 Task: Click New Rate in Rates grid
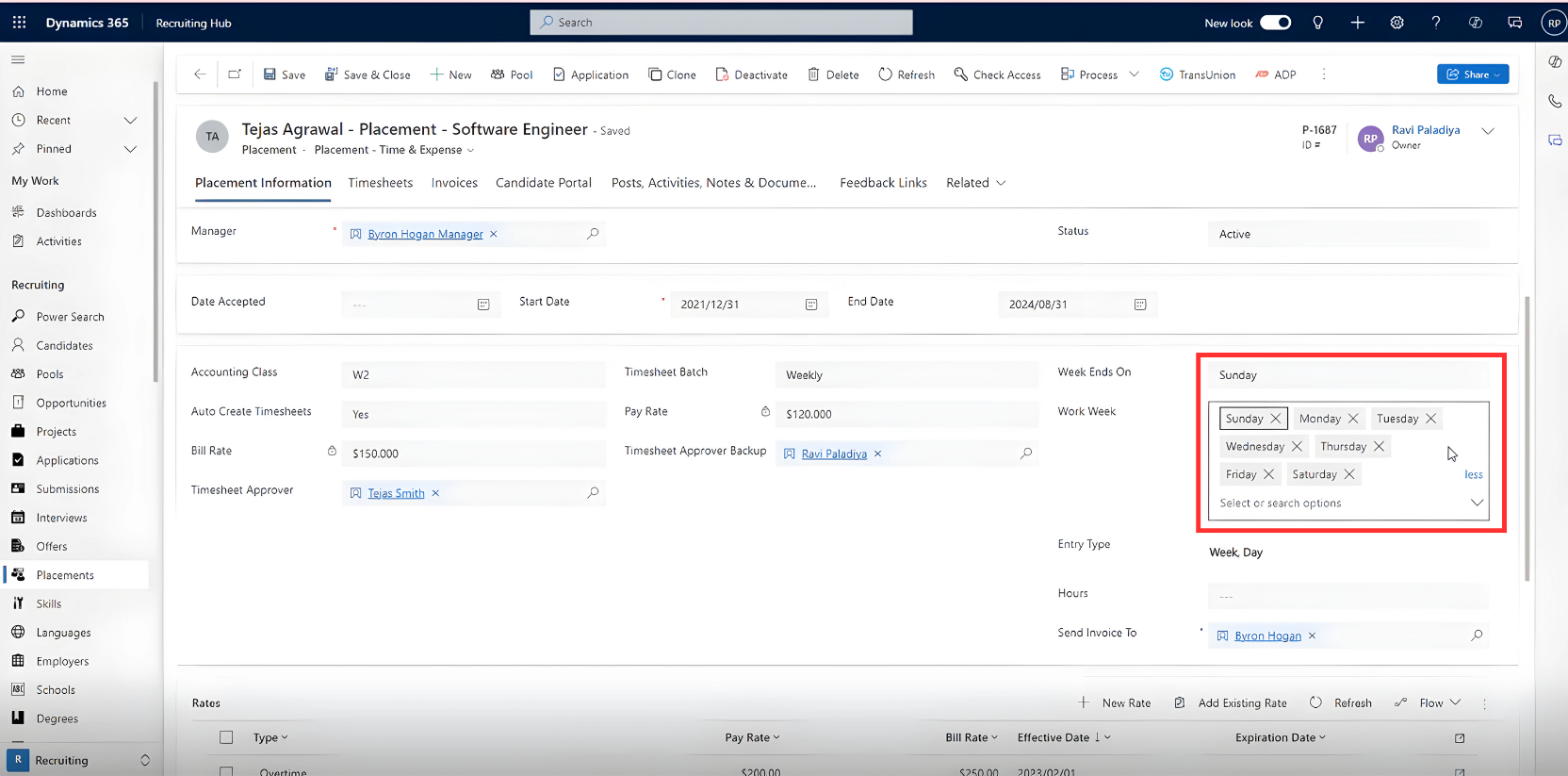tap(1115, 703)
